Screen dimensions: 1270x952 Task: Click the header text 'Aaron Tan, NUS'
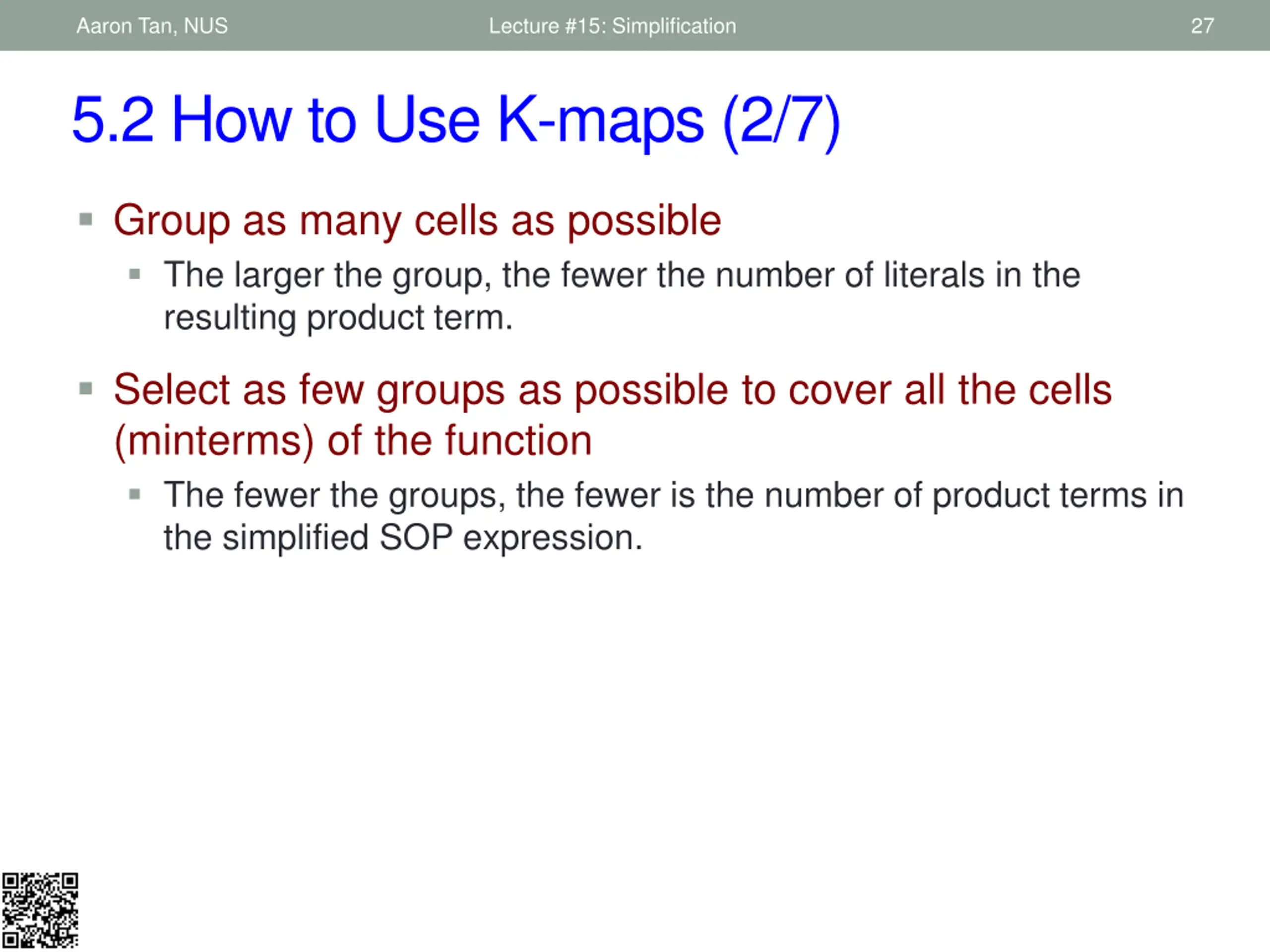[x=152, y=26]
